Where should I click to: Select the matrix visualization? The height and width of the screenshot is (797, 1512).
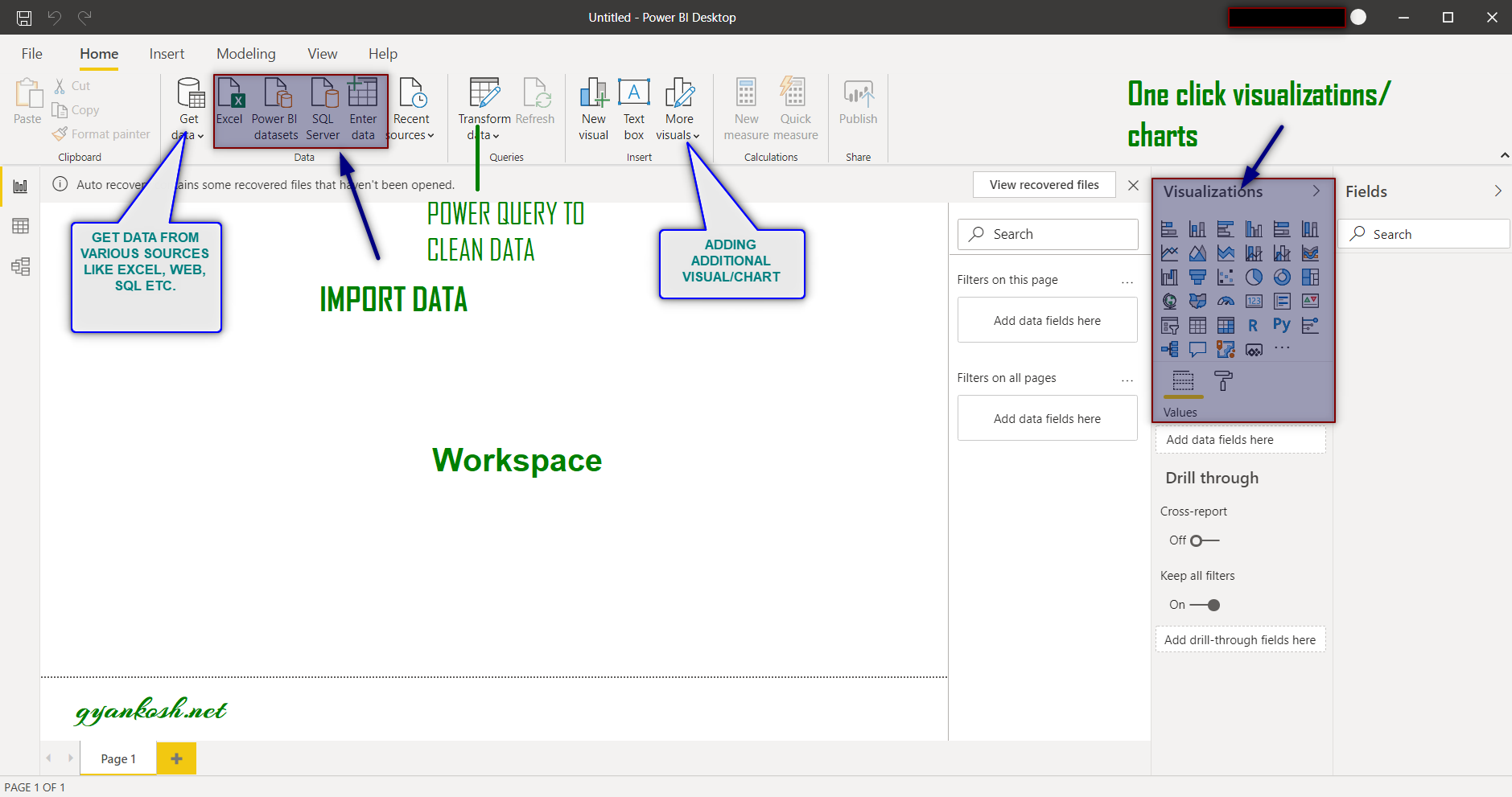[1226, 326]
